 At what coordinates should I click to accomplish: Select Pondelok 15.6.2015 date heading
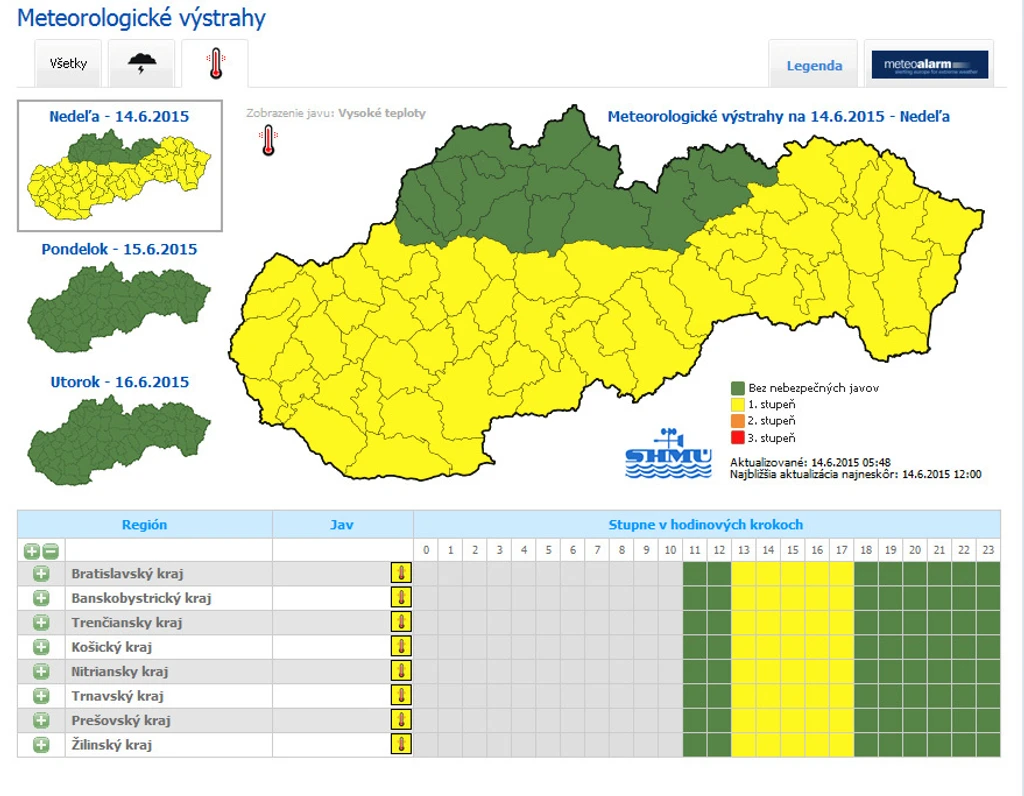(x=120, y=249)
